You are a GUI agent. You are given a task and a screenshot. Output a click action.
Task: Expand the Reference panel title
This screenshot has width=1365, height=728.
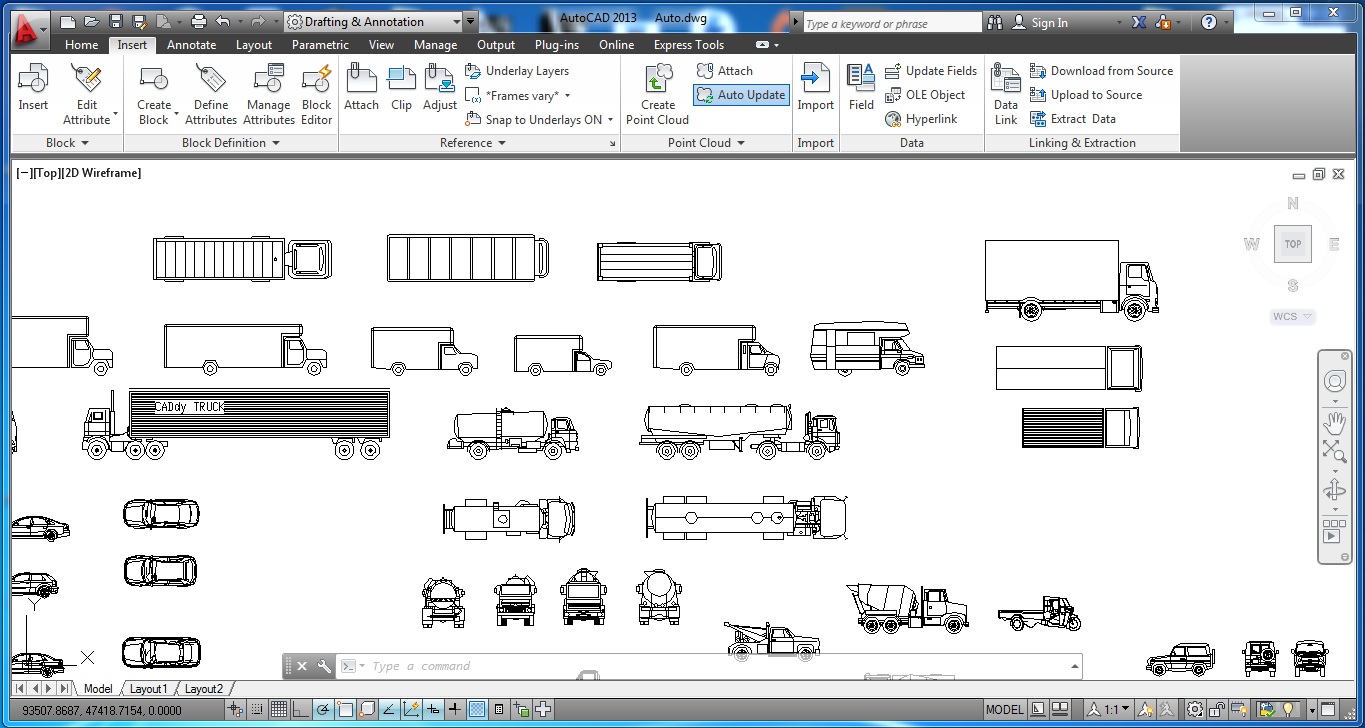[x=473, y=143]
